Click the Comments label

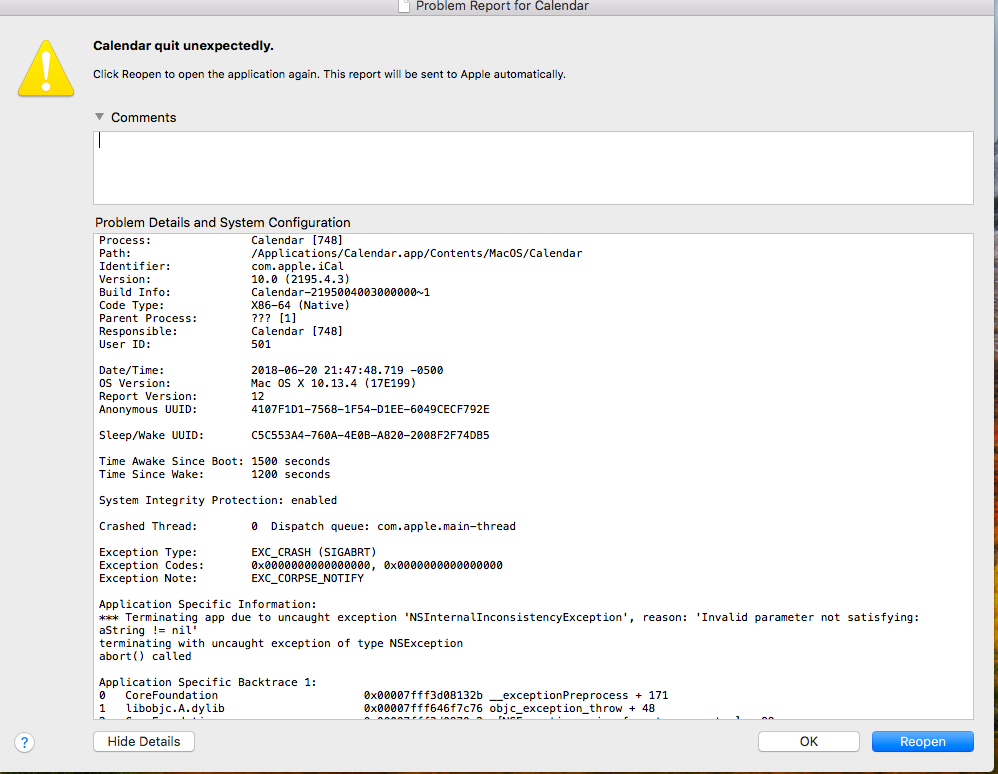coord(143,118)
